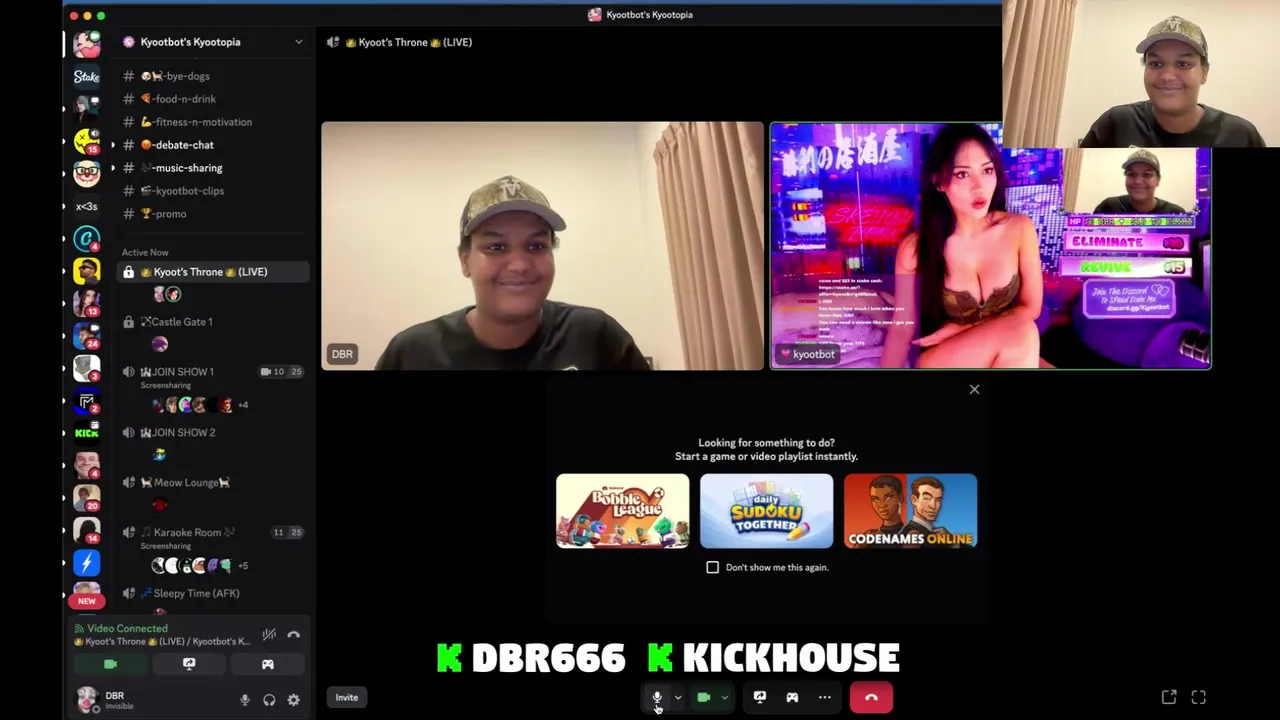Viewport: 1280px width, 720px height.
Task: Open the Stake server icon
Action: 87,76
